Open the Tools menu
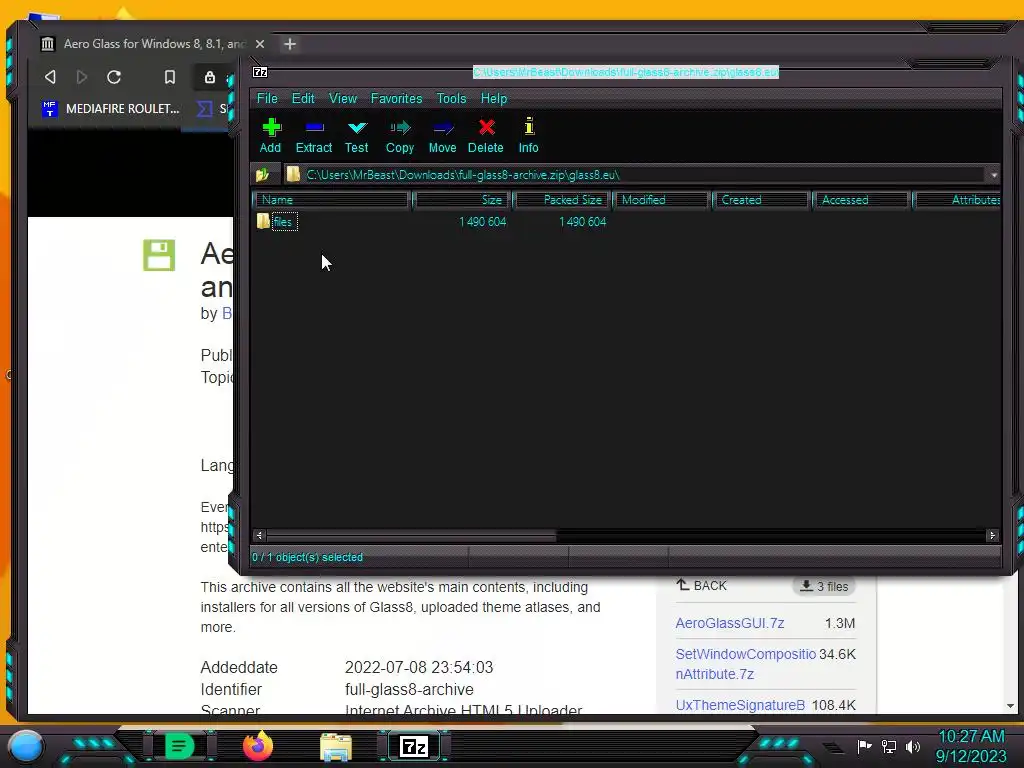 [x=451, y=98]
